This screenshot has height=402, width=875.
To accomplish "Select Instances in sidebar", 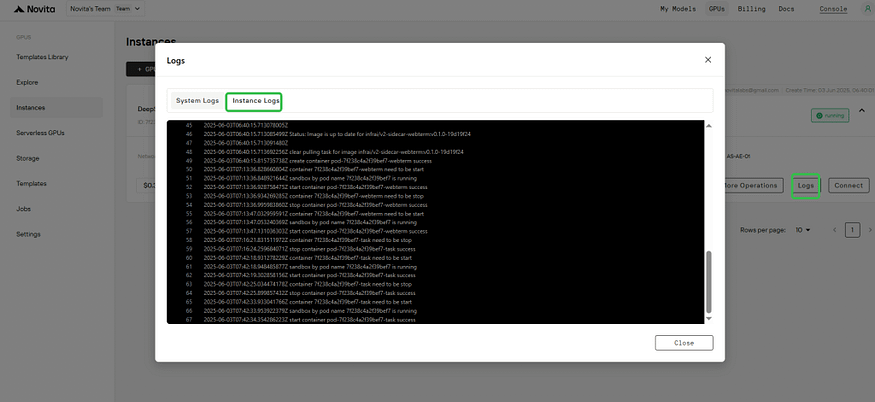I will click(56, 108).
